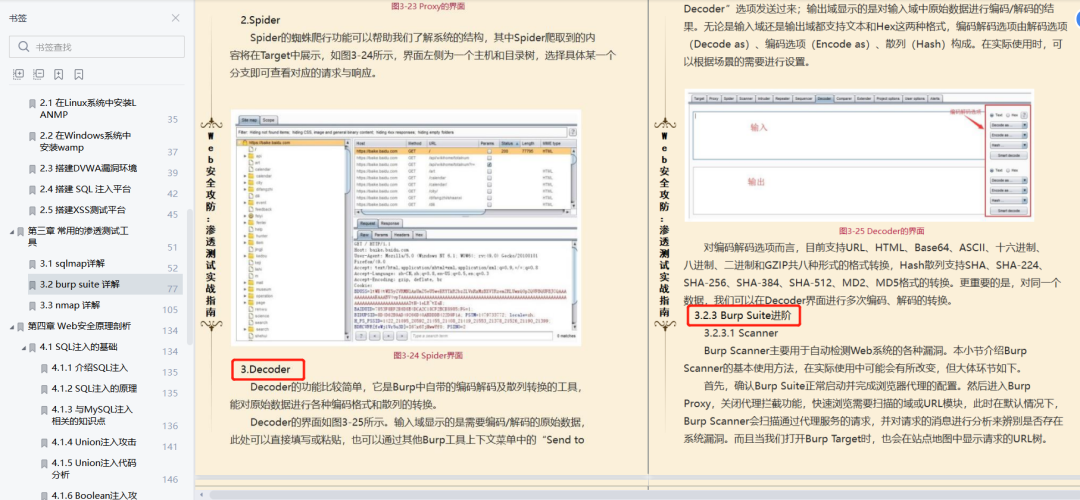Click the left arrow of the horizontal scrollbar
Screen dimensions: 1080x500
click(201, 494)
